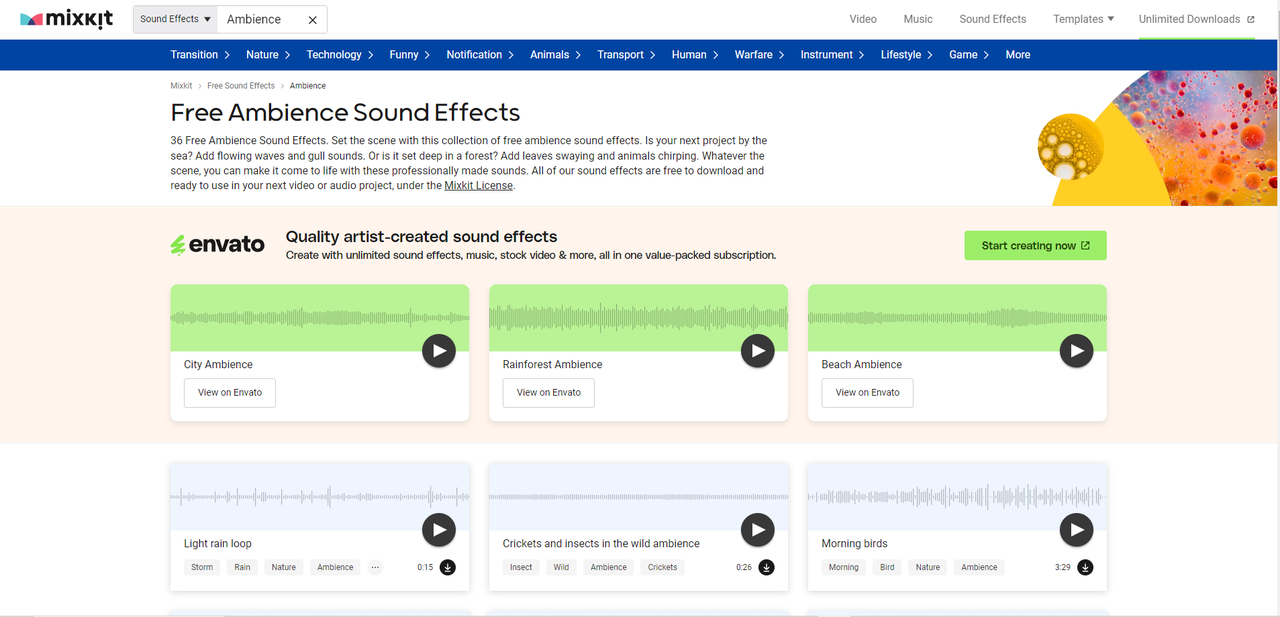View City Ambience on Envato
Image resolution: width=1280 pixels, height=617 pixels.
[x=230, y=392]
